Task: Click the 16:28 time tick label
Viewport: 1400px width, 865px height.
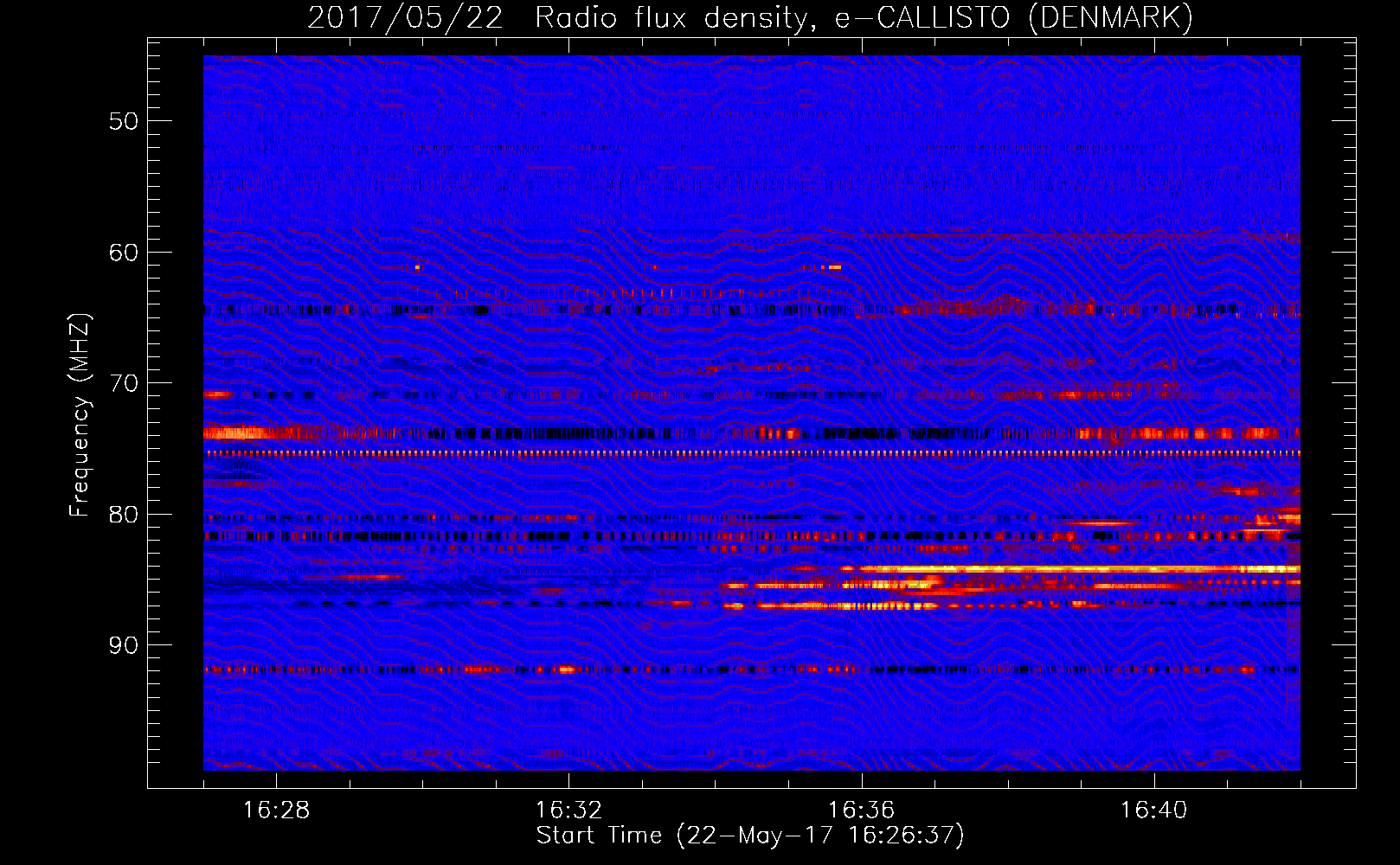Action: point(276,811)
